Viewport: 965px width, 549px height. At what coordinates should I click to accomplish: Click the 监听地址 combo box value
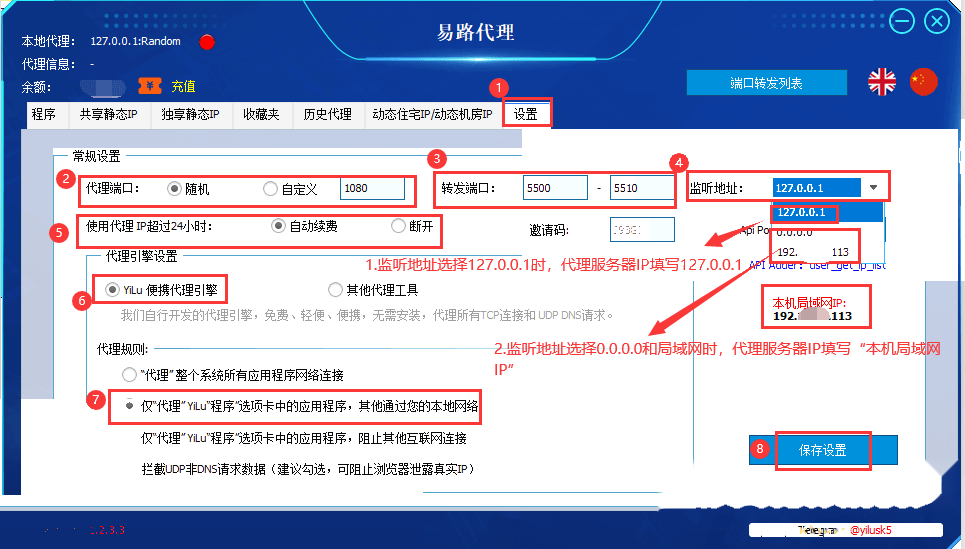(817, 188)
